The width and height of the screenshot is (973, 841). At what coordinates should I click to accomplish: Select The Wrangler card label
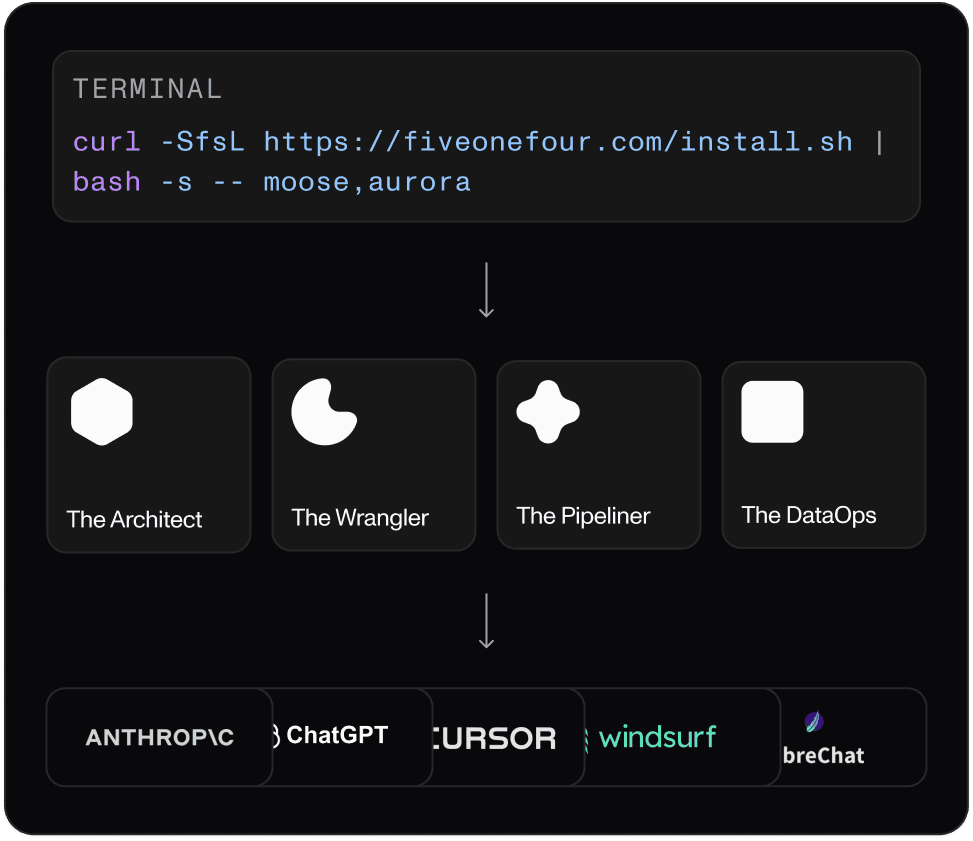360,518
